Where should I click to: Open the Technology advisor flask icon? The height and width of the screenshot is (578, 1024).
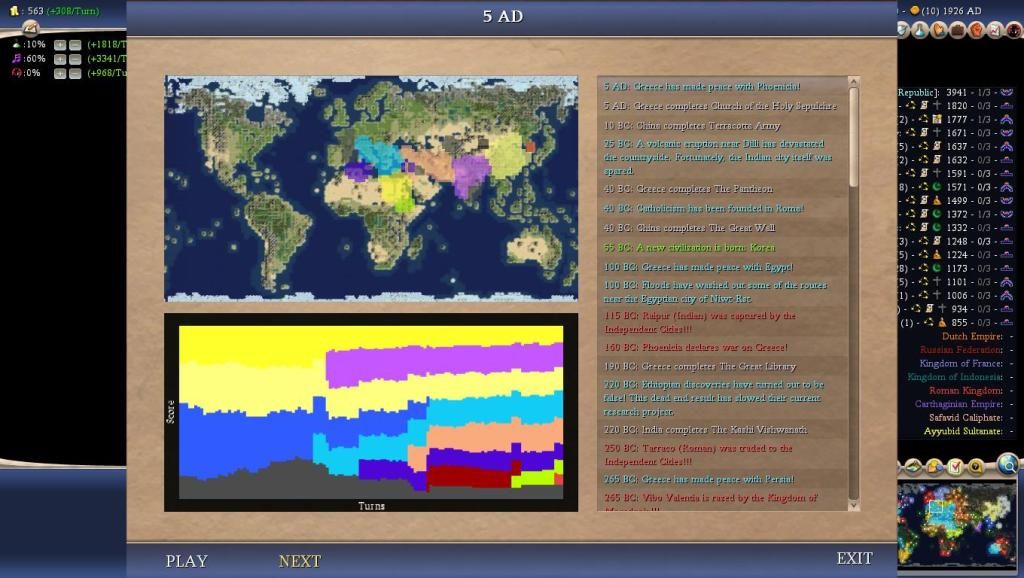pos(920,30)
